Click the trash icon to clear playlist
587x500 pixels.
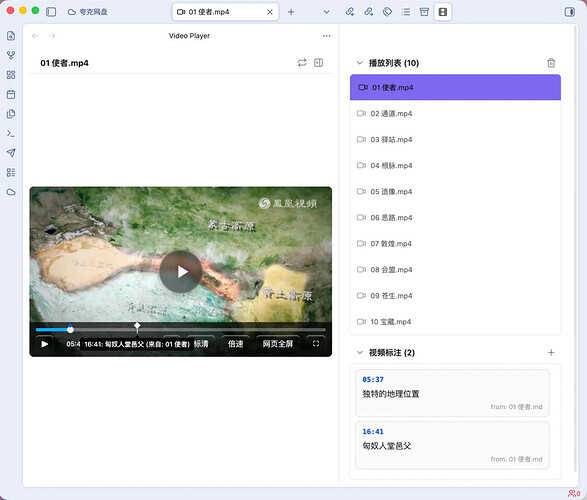[x=551, y=63]
